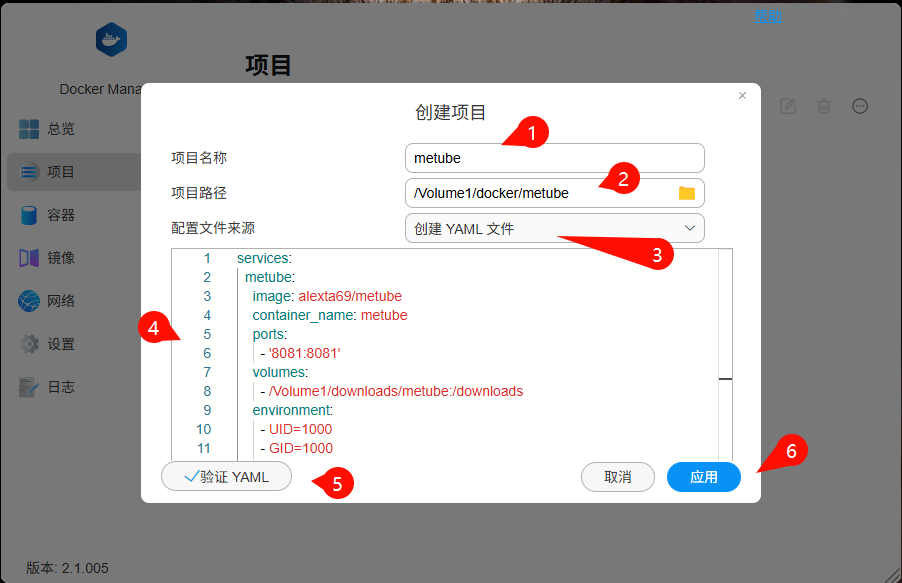This screenshot has height=583, width=902.
Task: Click the 总览 menu label
Action: (x=61, y=129)
